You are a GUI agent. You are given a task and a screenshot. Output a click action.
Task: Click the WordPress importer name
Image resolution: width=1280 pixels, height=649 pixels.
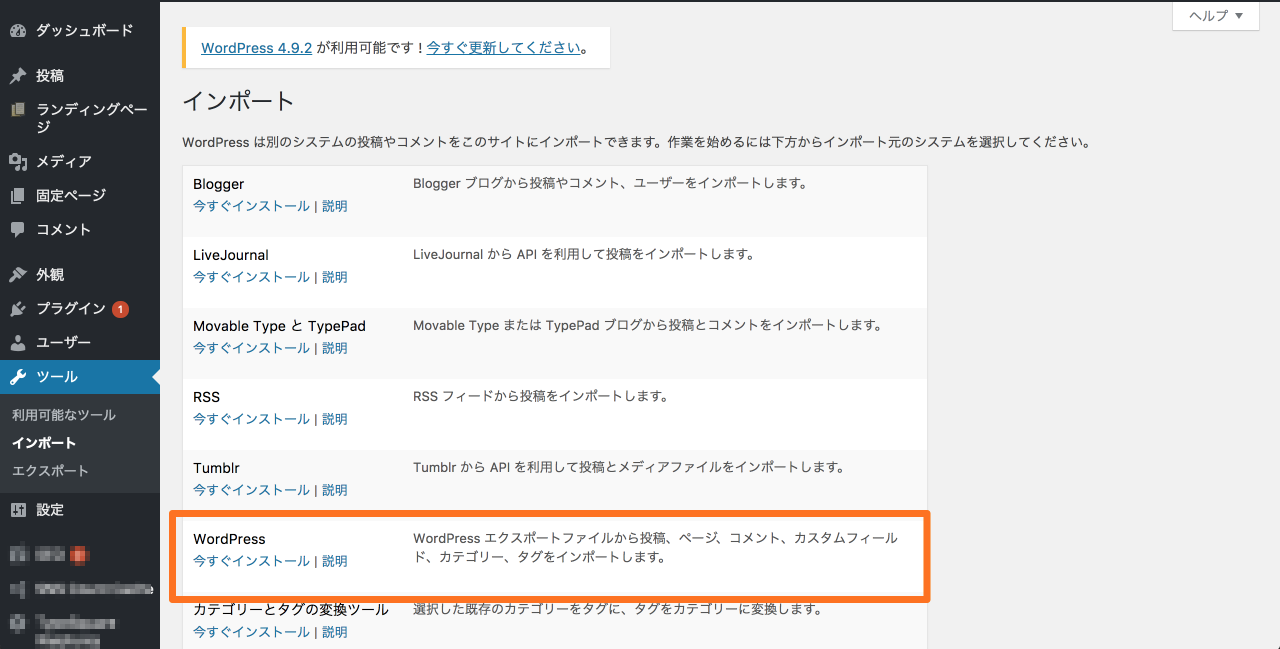click(x=229, y=539)
